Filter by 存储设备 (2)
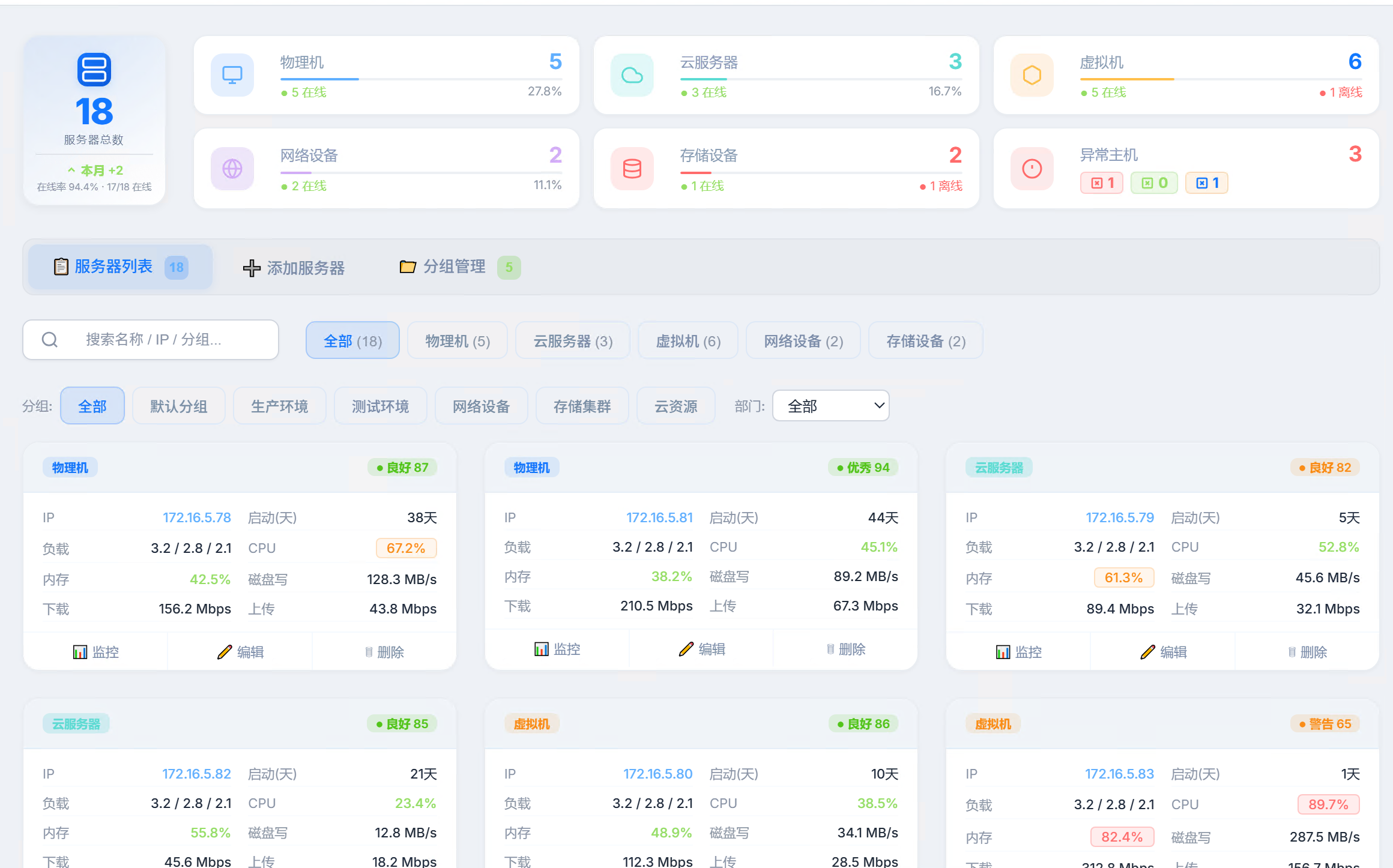The width and height of the screenshot is (1393, 868). pos(926,341)
